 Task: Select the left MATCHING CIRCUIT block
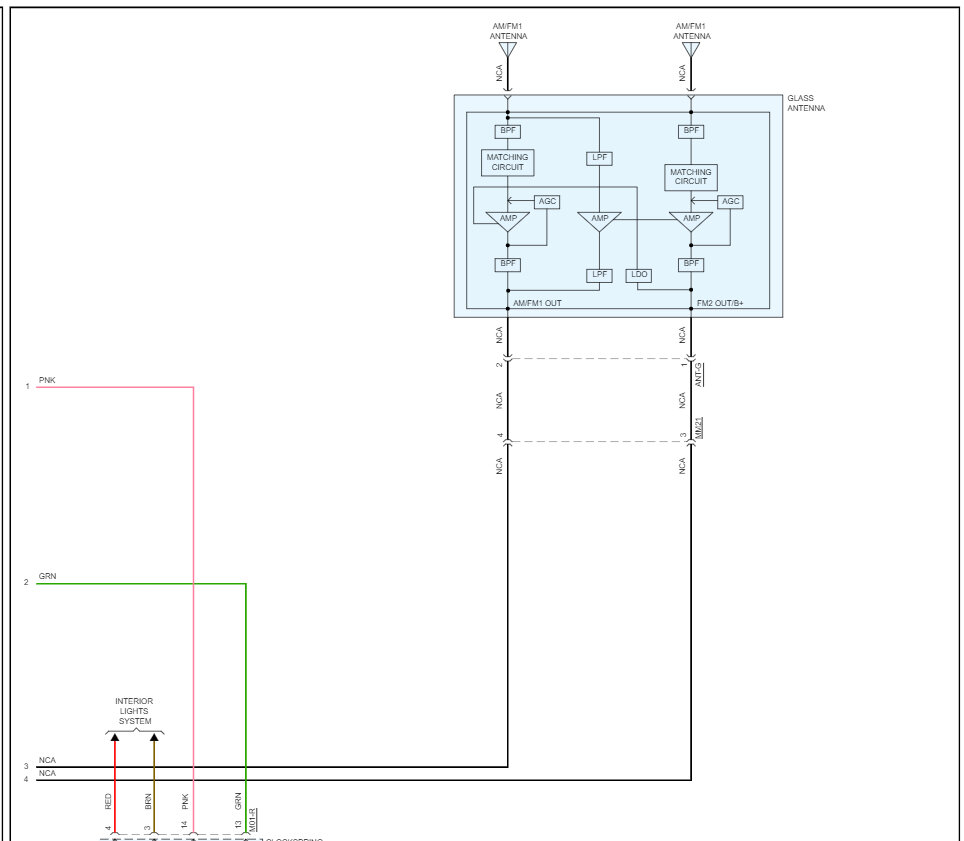tap(507, 162)
